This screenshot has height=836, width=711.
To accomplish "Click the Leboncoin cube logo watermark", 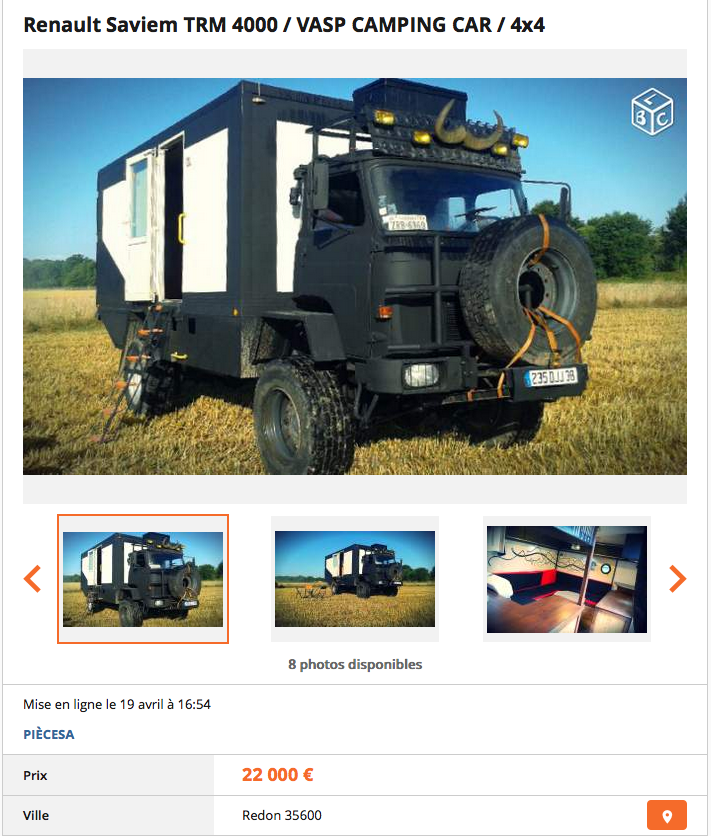I will coord(652,112).
